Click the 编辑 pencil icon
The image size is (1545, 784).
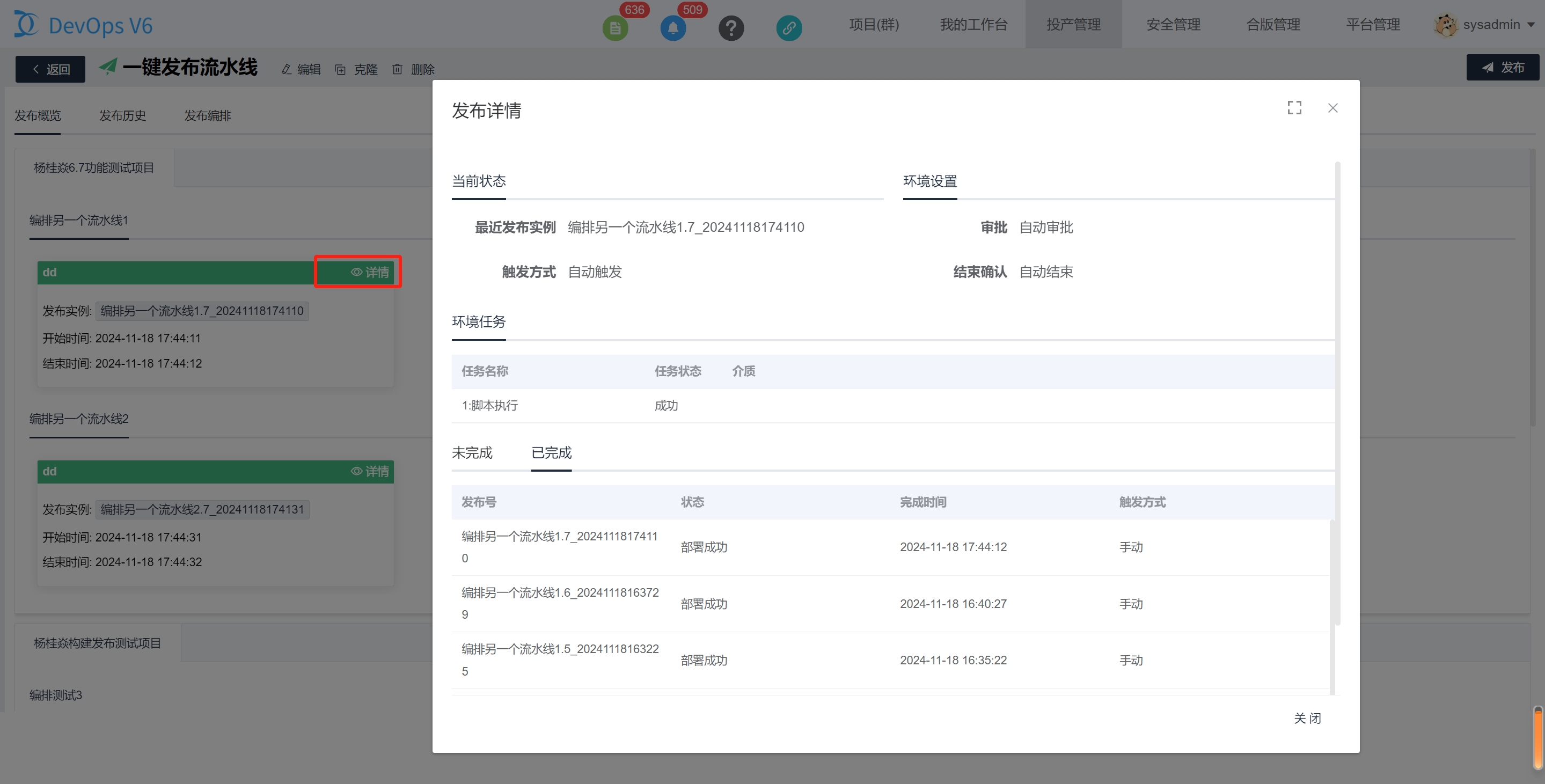click(x=287, y=70)
